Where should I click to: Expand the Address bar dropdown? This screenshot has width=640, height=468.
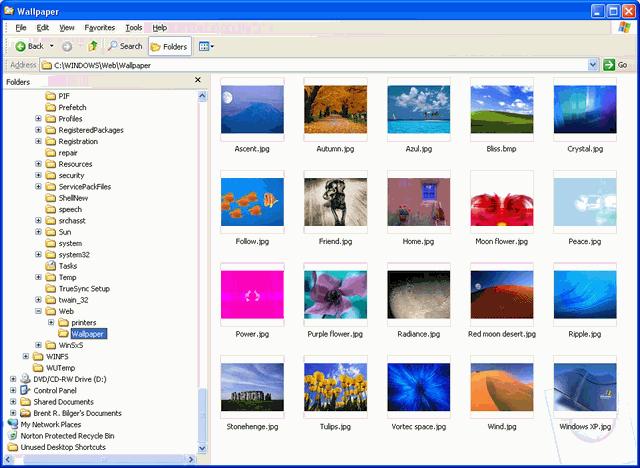(593, 65)
